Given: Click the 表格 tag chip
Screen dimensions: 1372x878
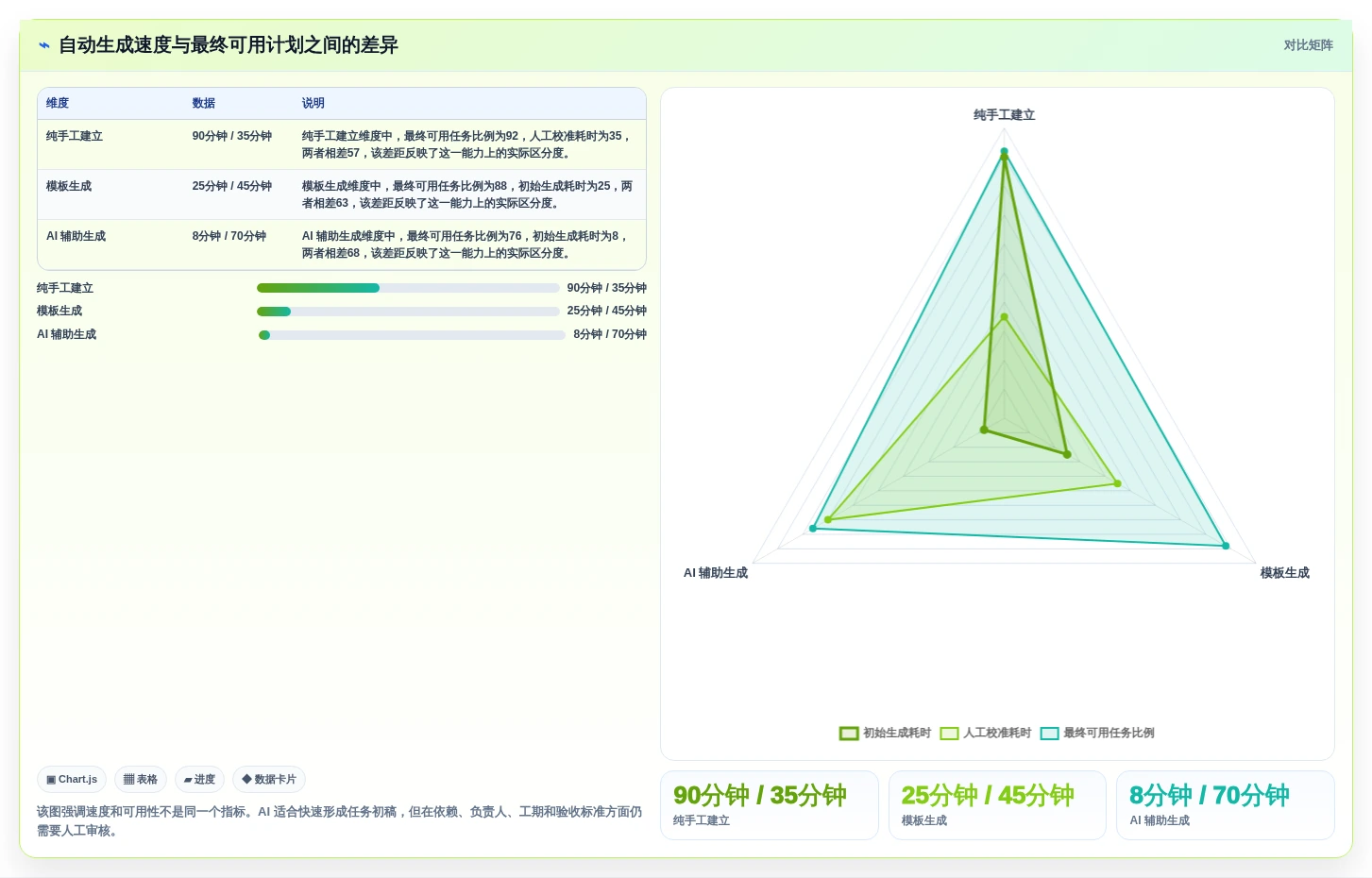Looking at the screenshot, I should coord(141,780).
